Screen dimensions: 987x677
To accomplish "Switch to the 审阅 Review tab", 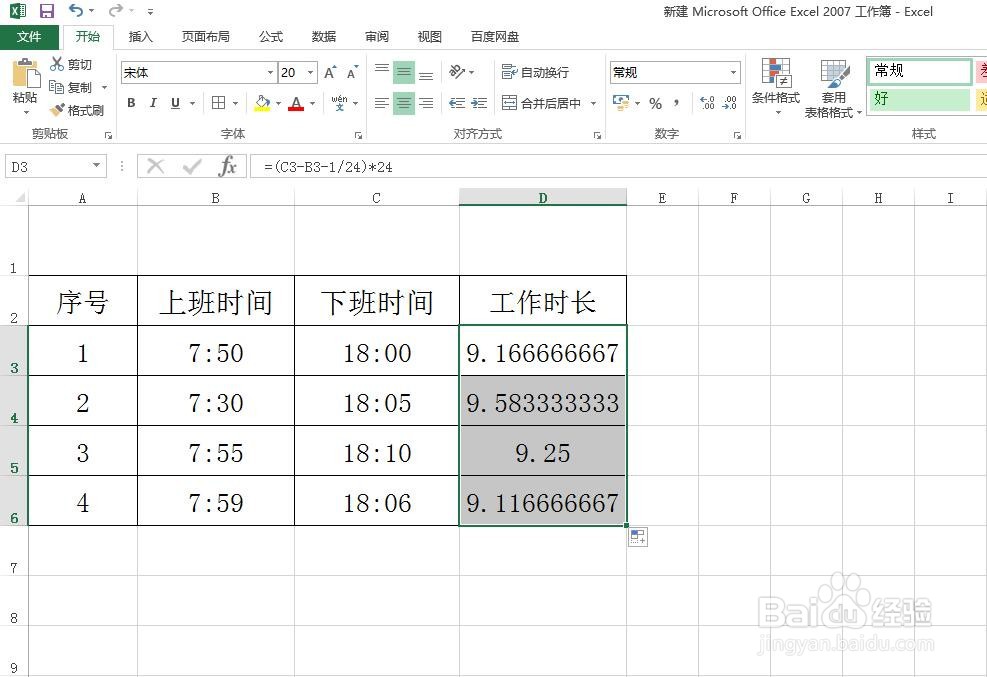I will tap(376, 36).
